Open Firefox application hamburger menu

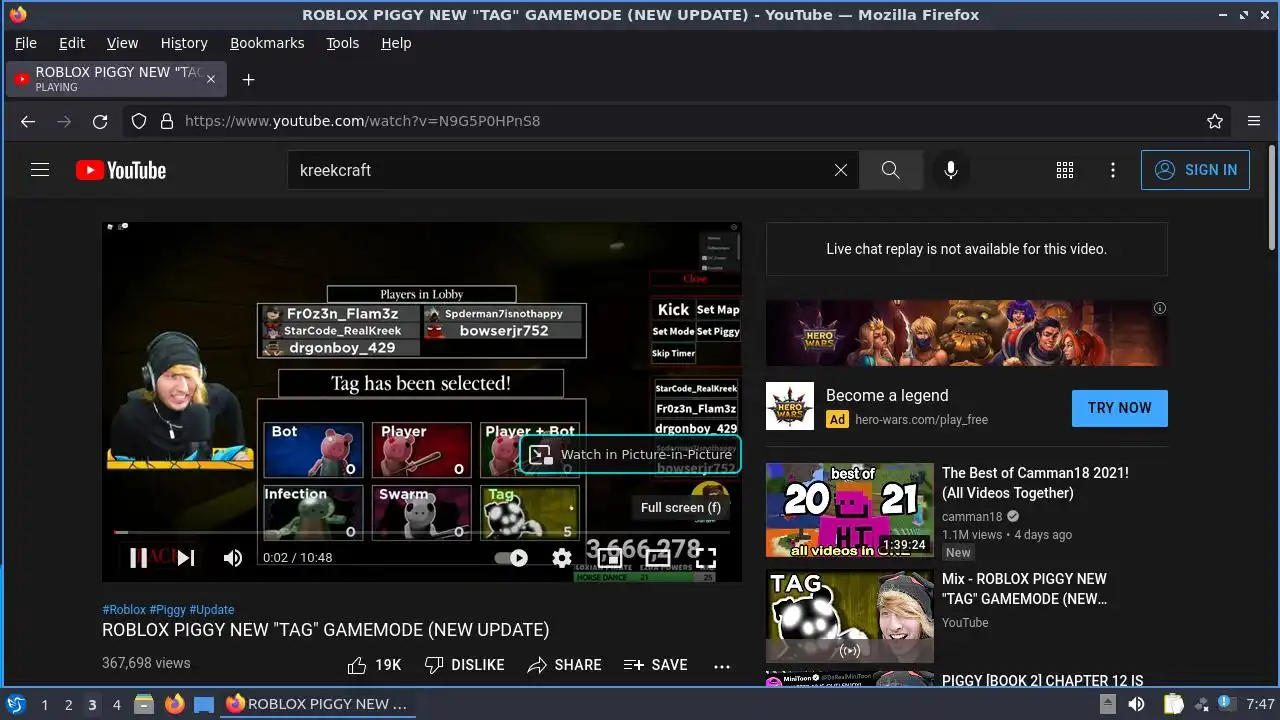click(x=1254, y=121)
